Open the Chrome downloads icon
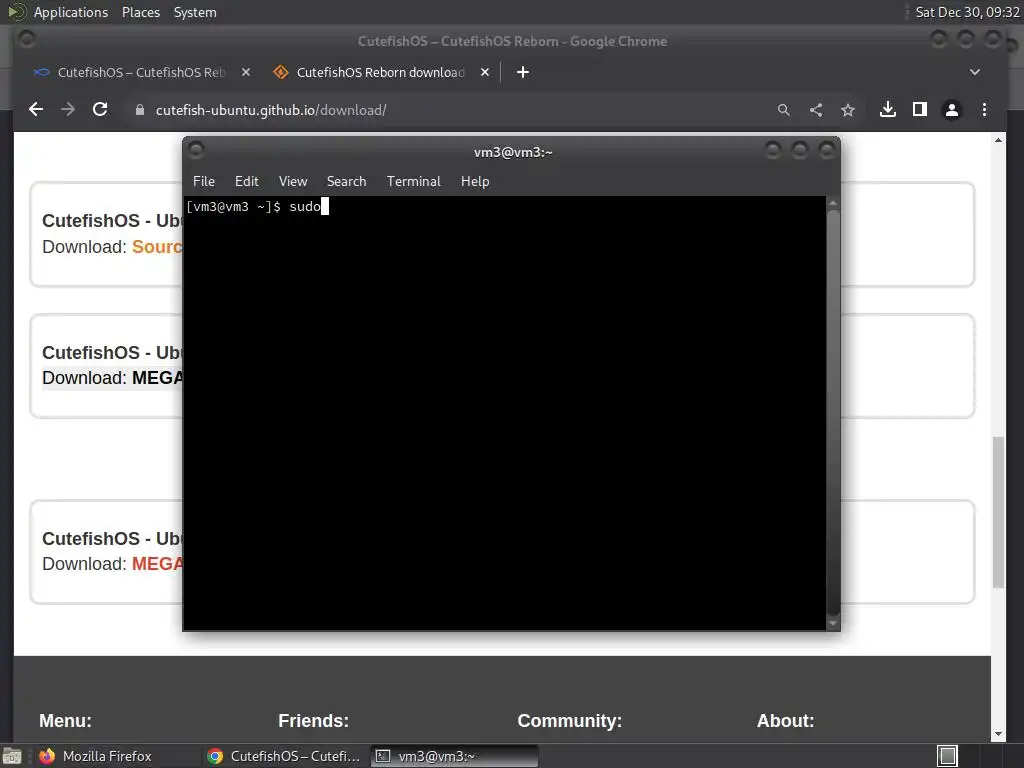 888,110
